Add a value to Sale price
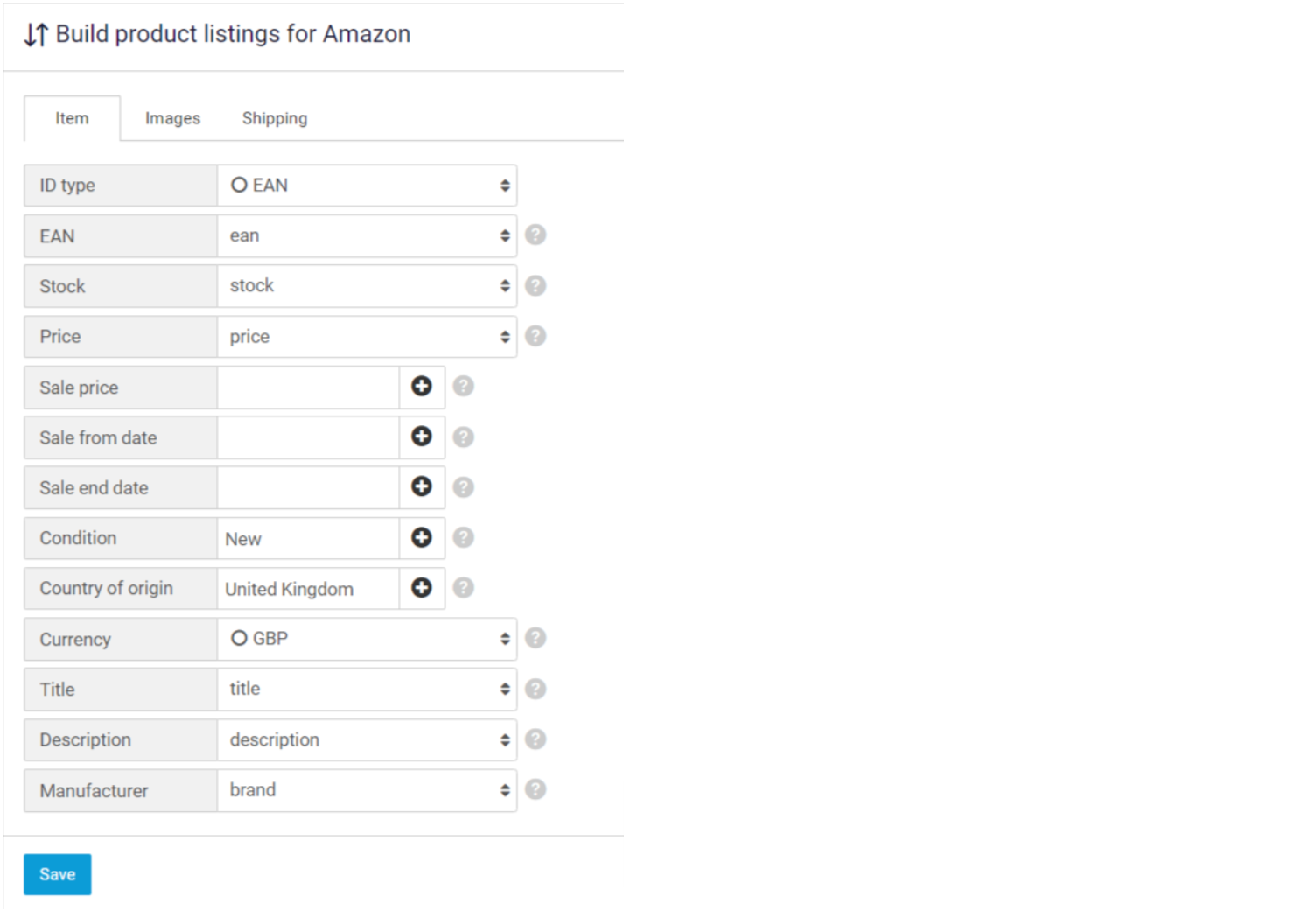 coord(422,386)
